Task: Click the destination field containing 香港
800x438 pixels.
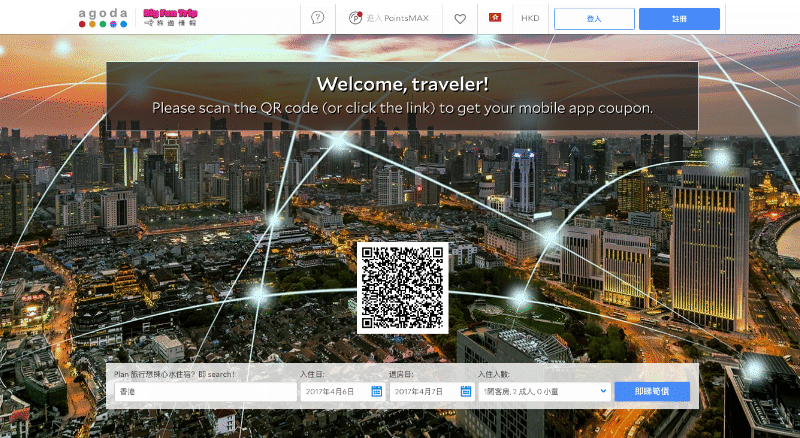Action: [206, 392]
